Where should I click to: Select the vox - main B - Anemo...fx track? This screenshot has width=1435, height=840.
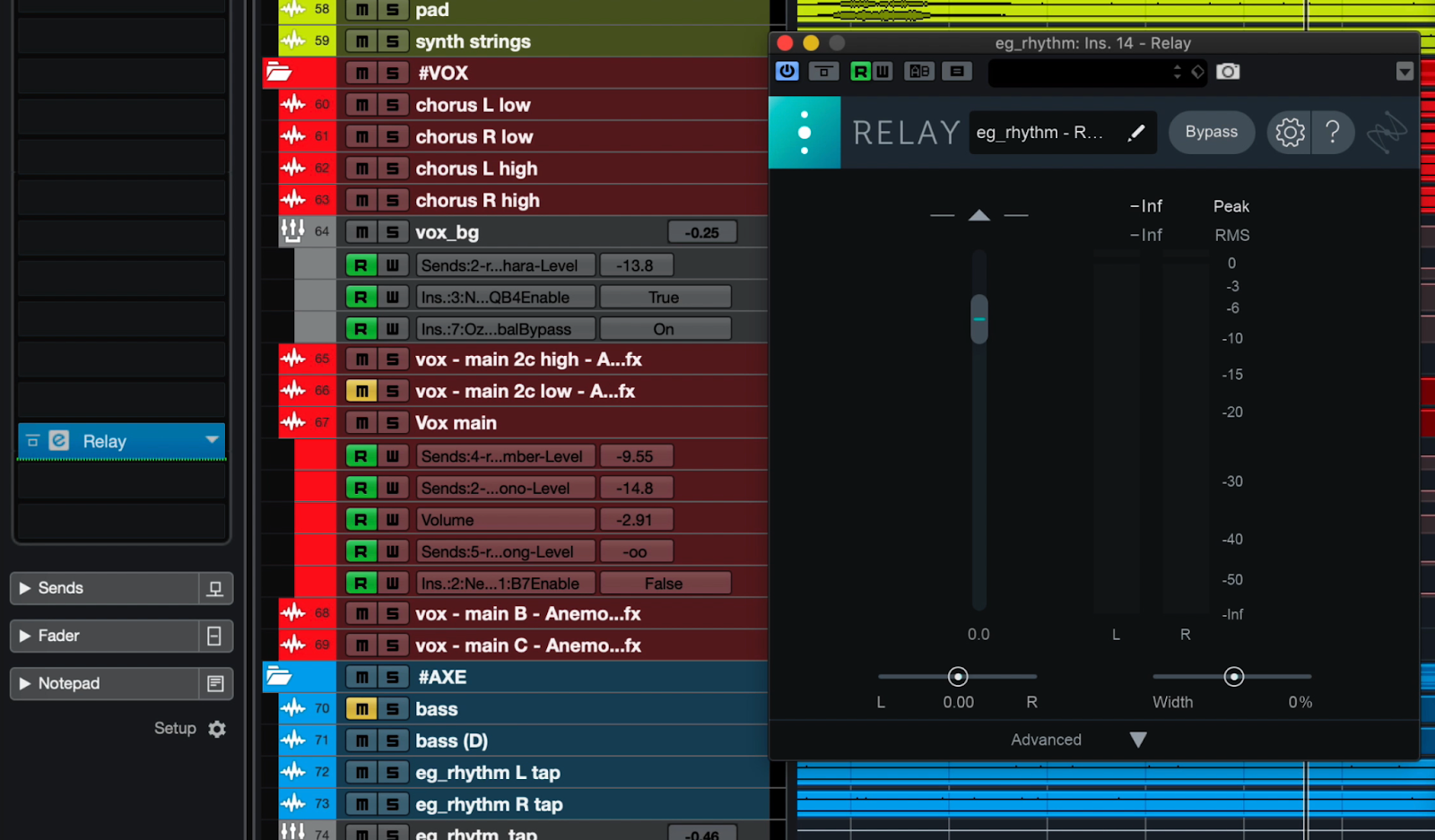[527, 614]
